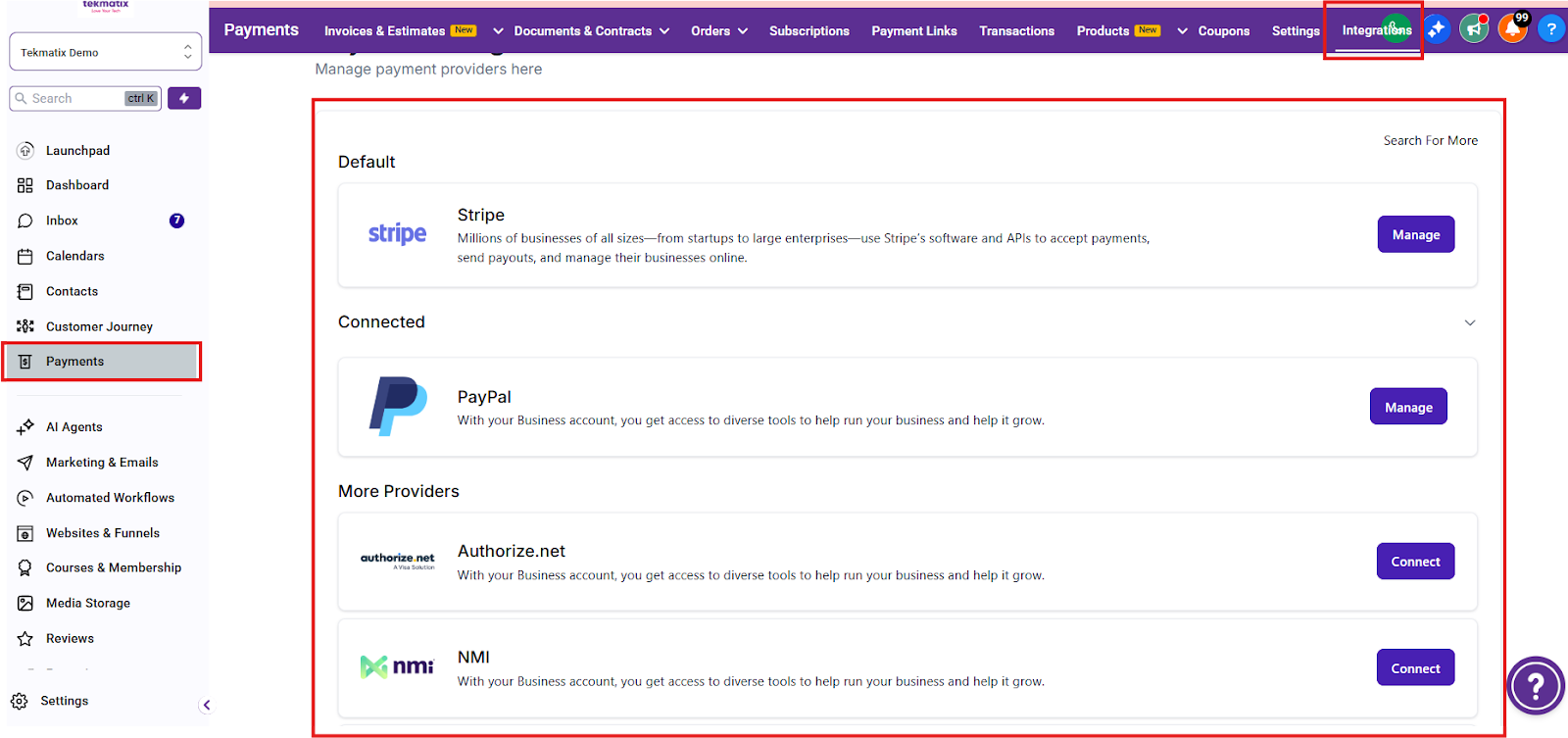
Task: Open the green megaphone announcements icon
Action: tap(1474, 29)
